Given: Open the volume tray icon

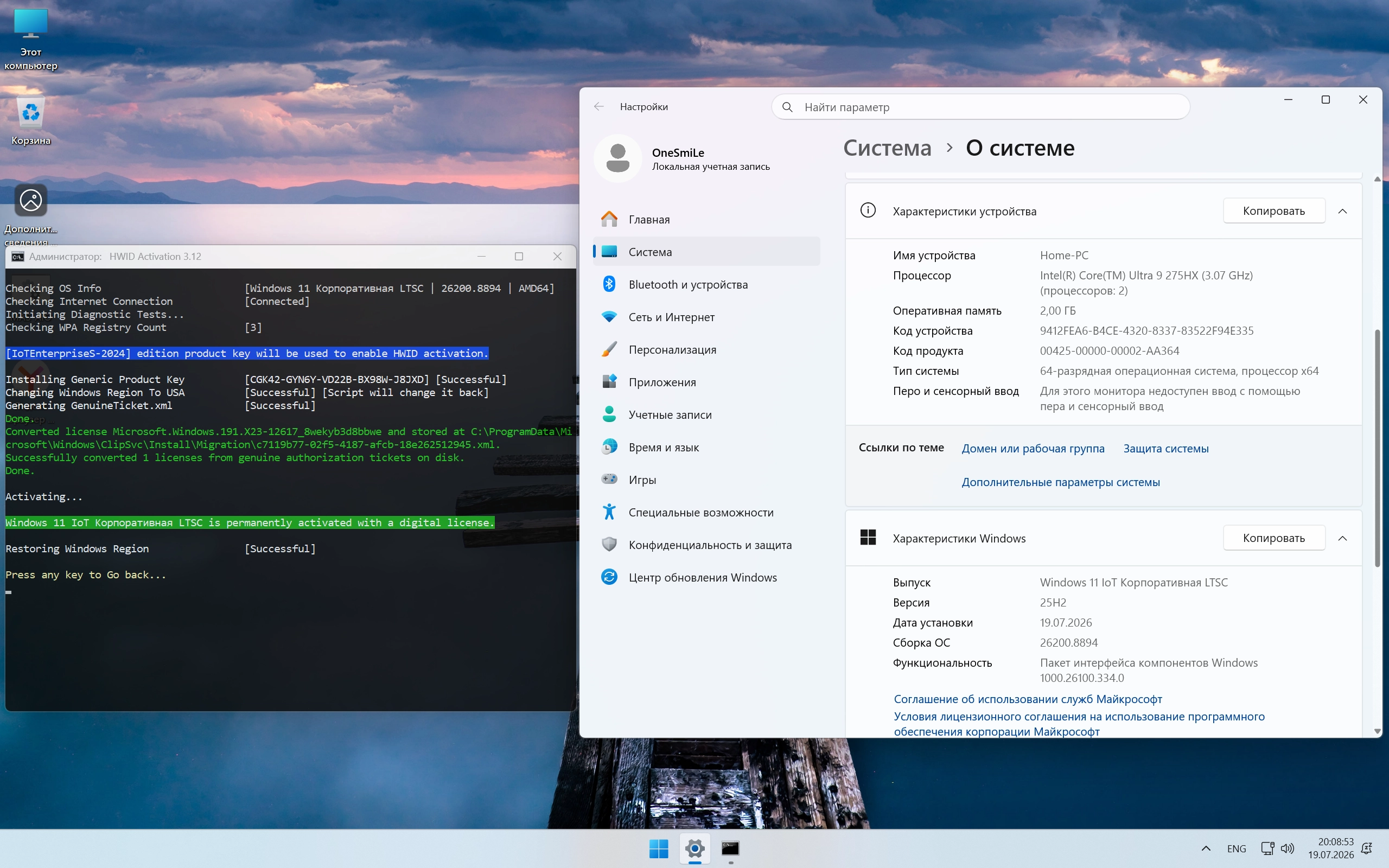Looking at the screenshot, I should pyautogui.click(x=1288, y=848).
